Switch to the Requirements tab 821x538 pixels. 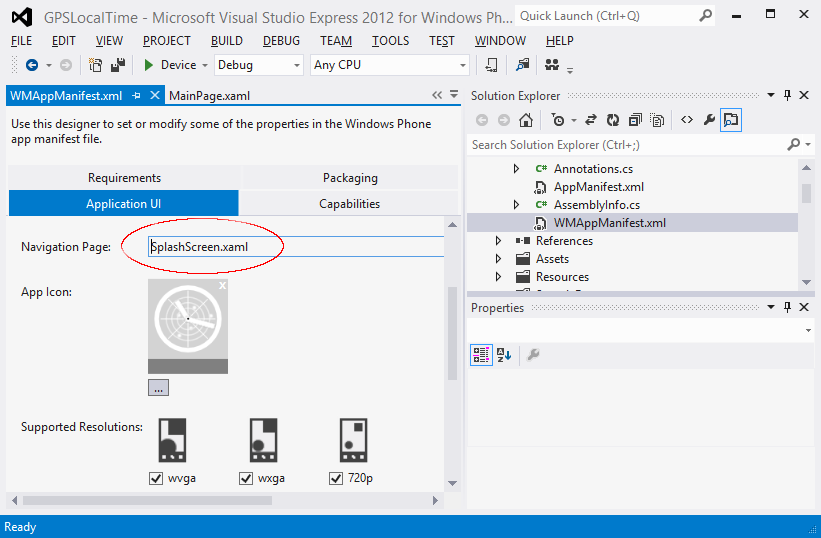tap(124, 178)
